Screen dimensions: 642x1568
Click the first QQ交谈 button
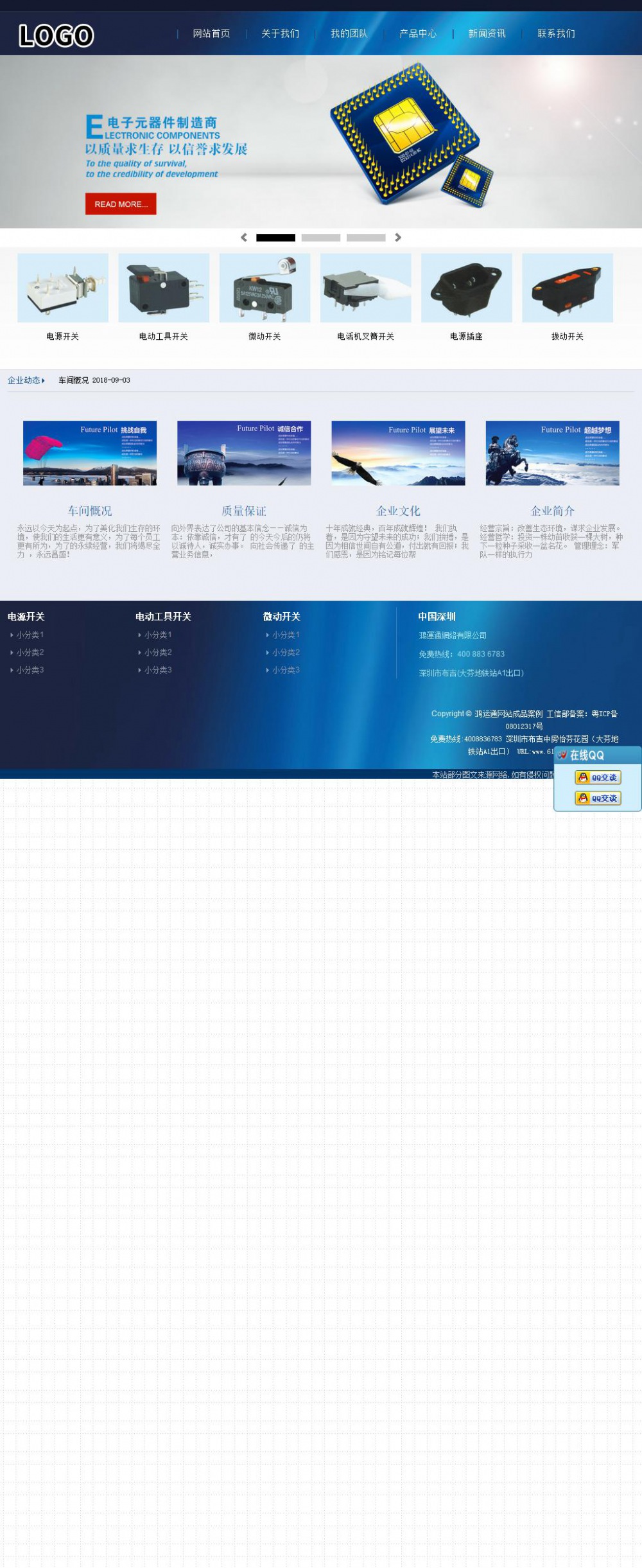pyautogui.click(x=598, y=777)
